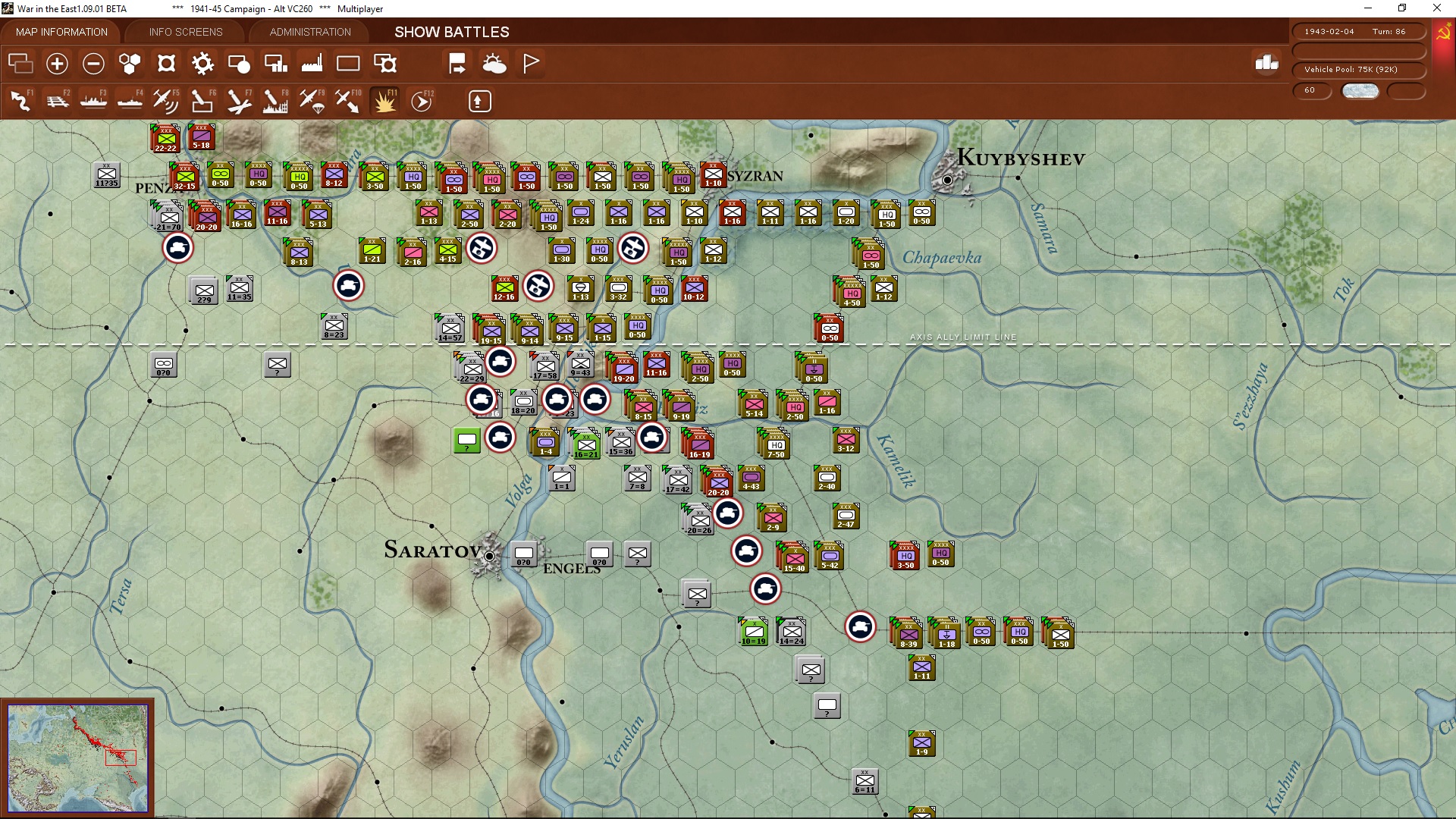Viewport: 1456px width, 819px height.
Task: Click end turn F12 button
Action: pos(421,101)
